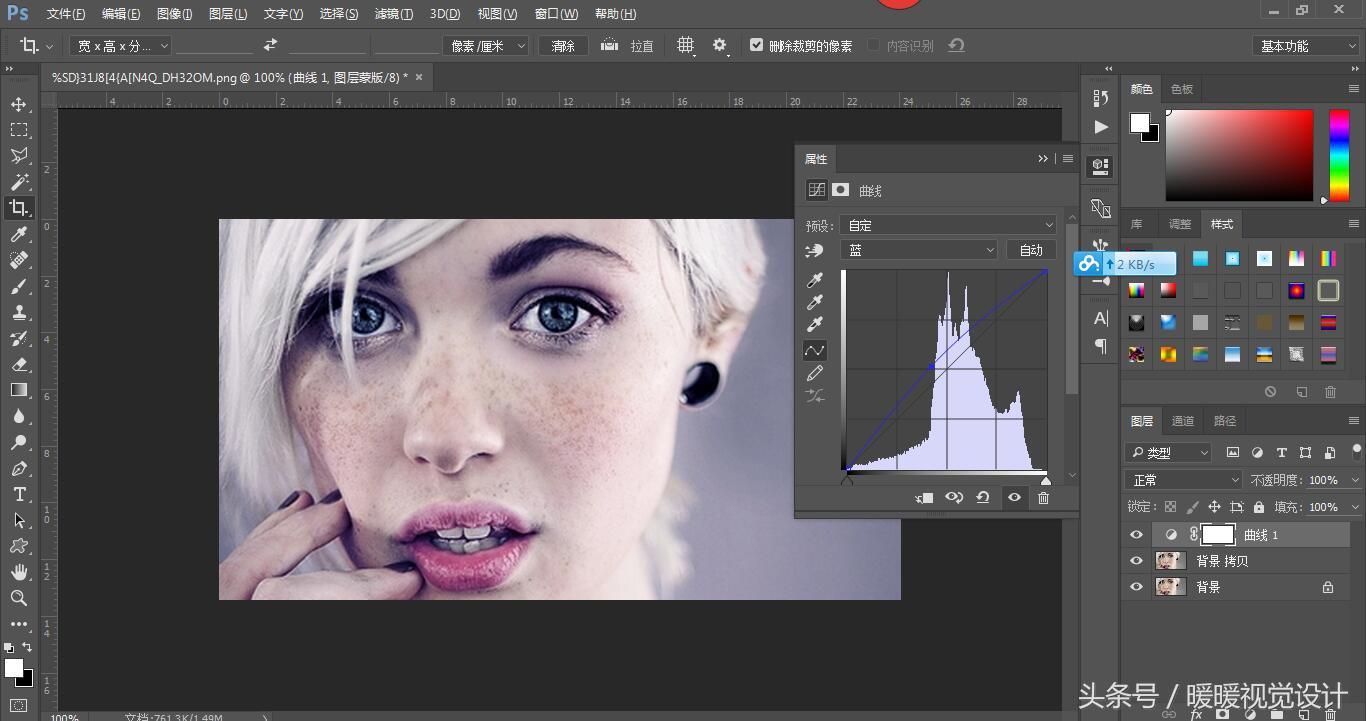This screenshot has width=1366, height=721.
Task: Click the hue spectrum slider bar
Action: point(1339,155)
